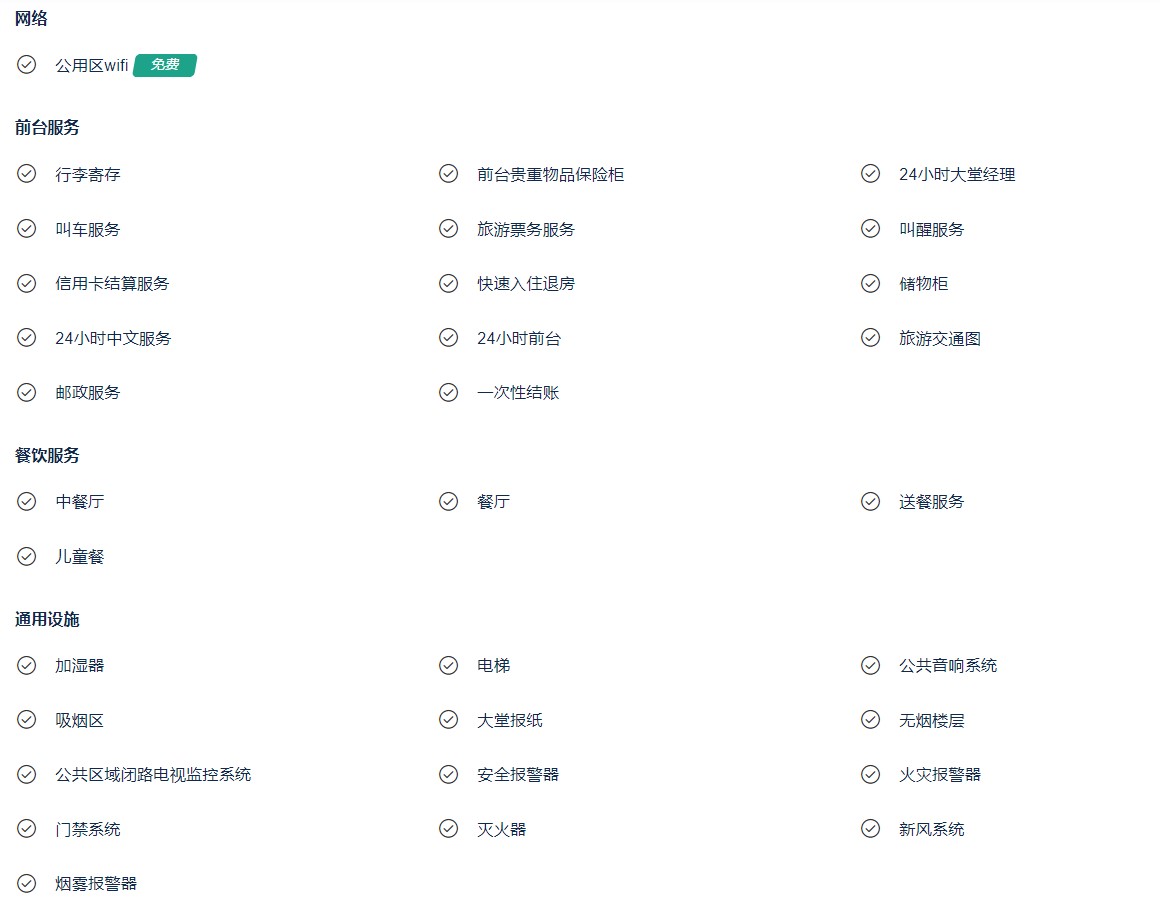Click the 通用设施 section heading

47,620
